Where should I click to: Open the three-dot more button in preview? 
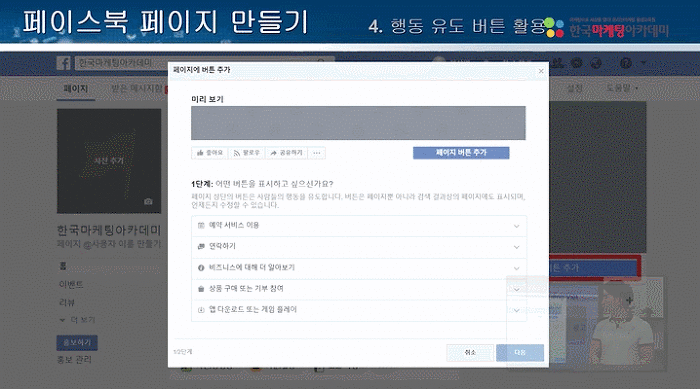click(x=317, y=153)
